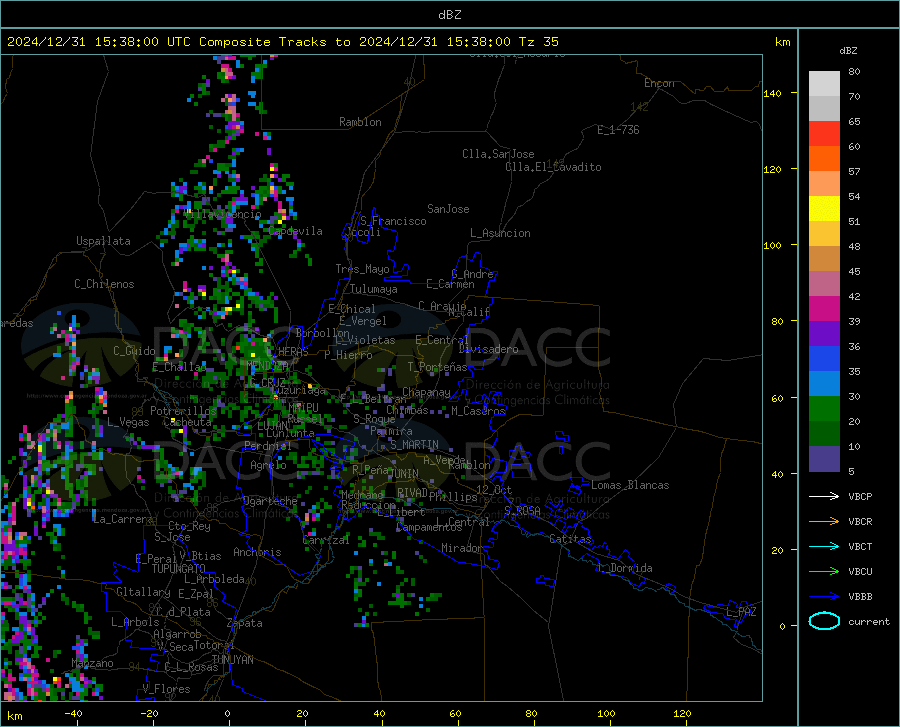This screenshot has width=900, height=727.
Task: Click the dBZ title at top
Action: [449, 15]
